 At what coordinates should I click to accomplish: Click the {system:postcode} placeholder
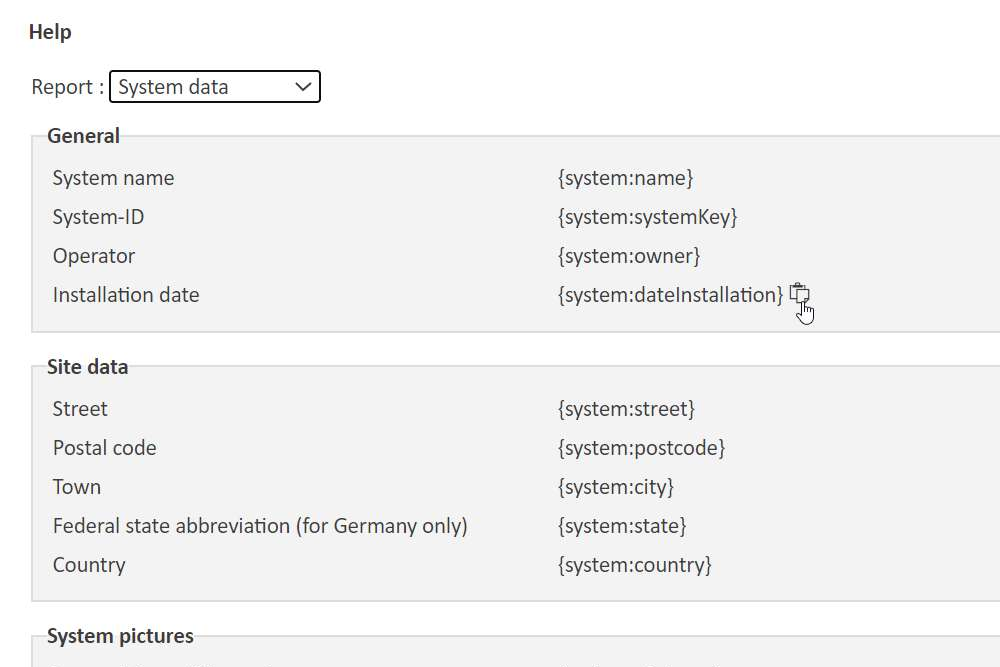(641, 448)
